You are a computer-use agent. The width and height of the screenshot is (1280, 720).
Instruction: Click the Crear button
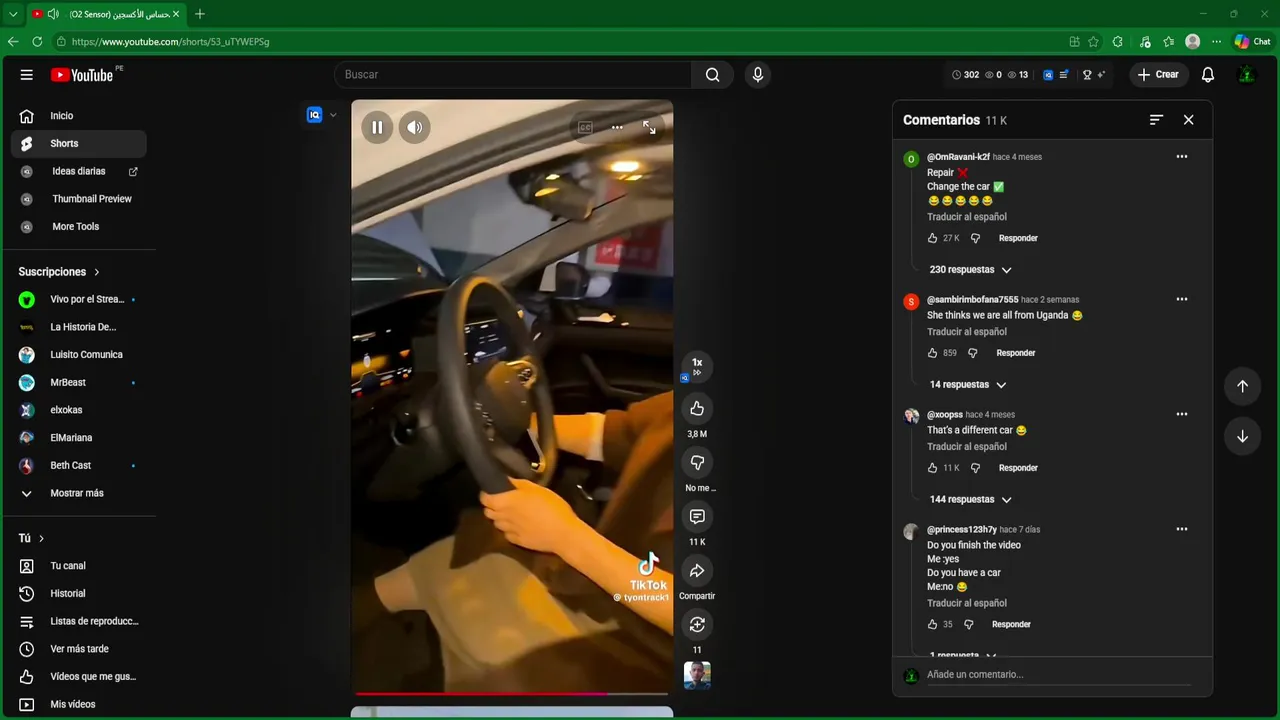(x=1158, y=75)
